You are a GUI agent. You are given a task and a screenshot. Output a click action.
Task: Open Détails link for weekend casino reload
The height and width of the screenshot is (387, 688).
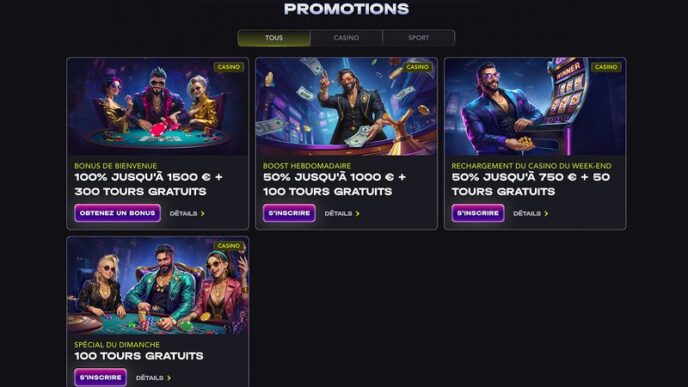(531, 214)
